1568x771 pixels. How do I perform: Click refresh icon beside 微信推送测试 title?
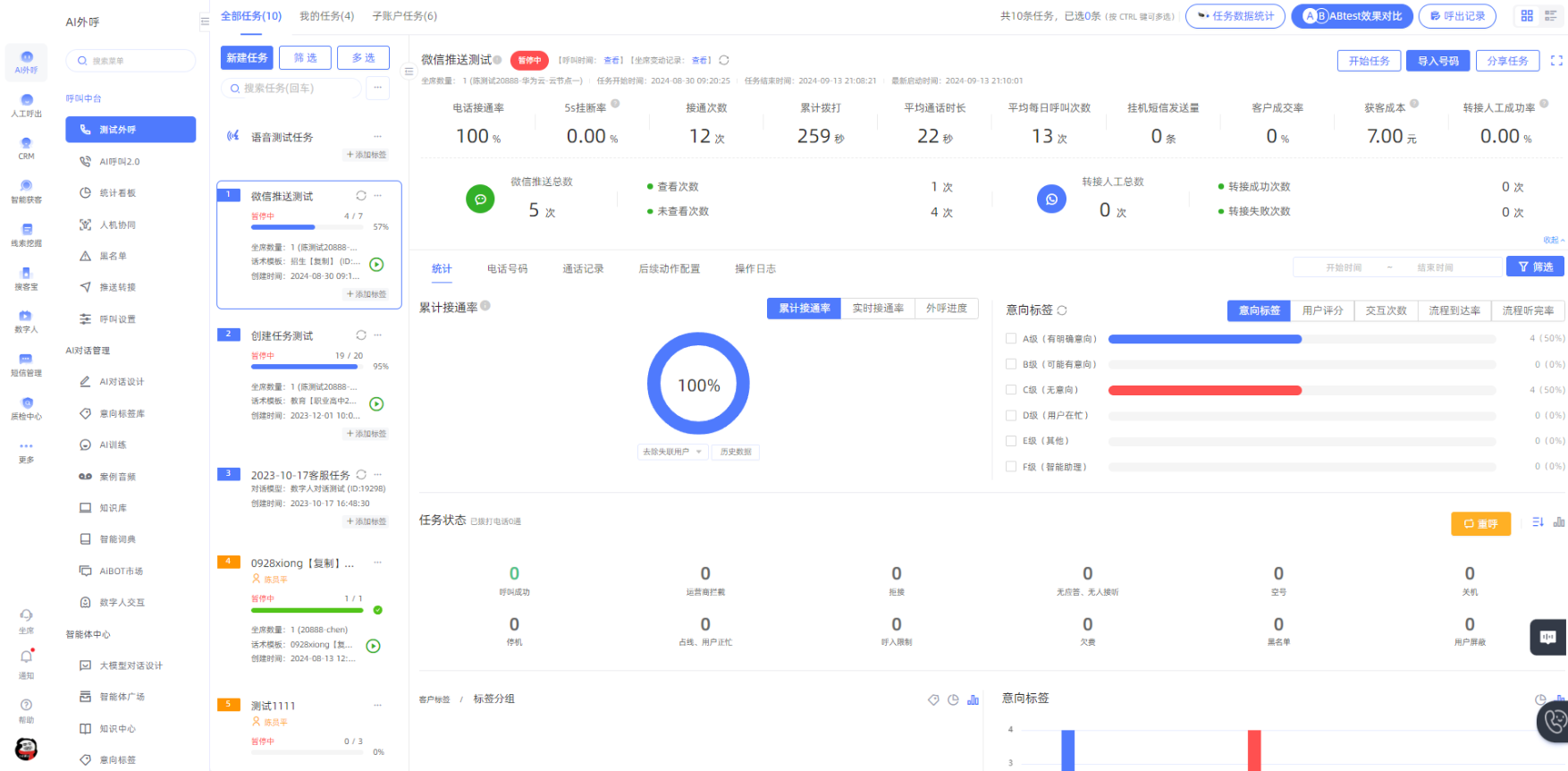coord(724,60)
